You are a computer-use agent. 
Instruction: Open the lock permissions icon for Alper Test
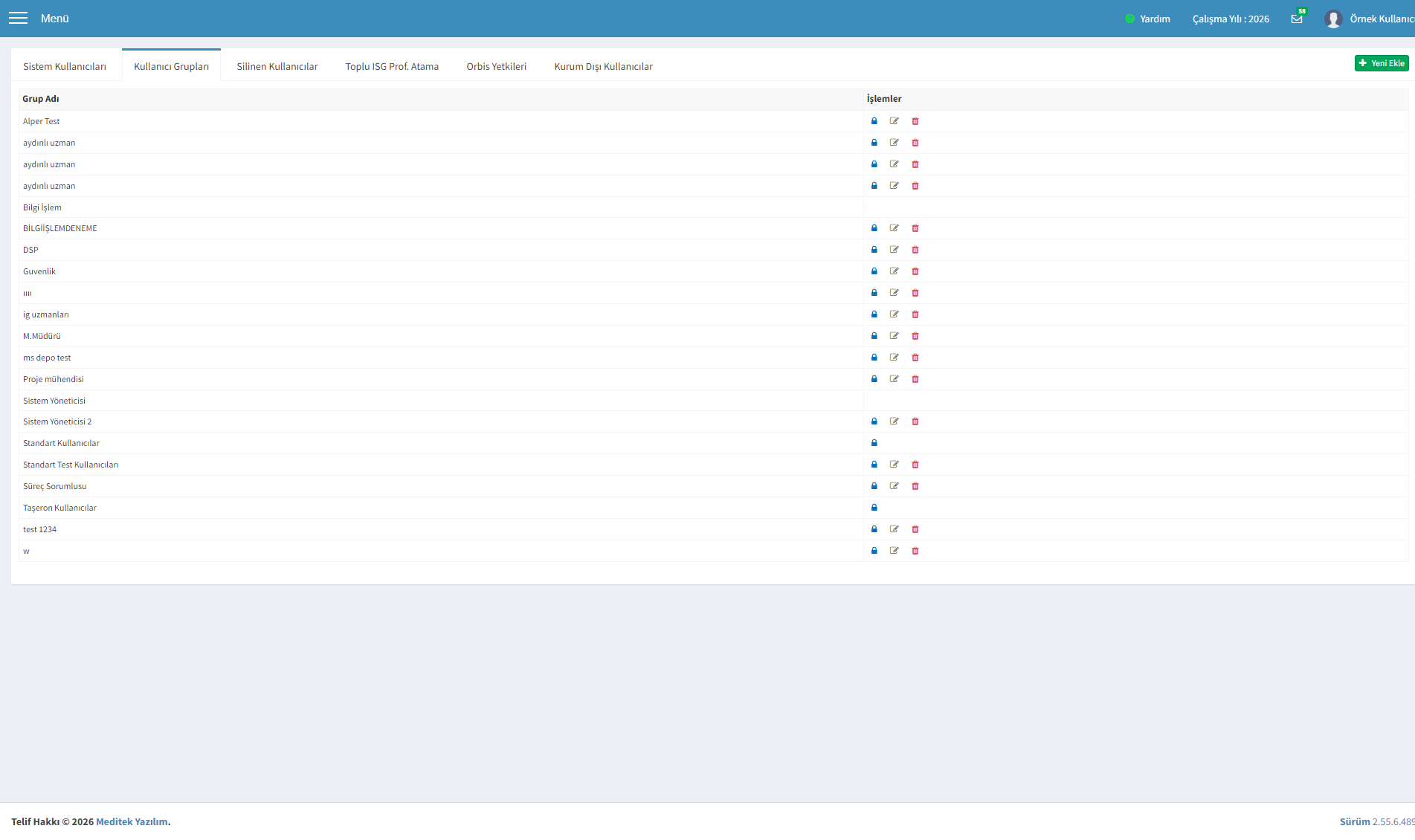point(874,121)
